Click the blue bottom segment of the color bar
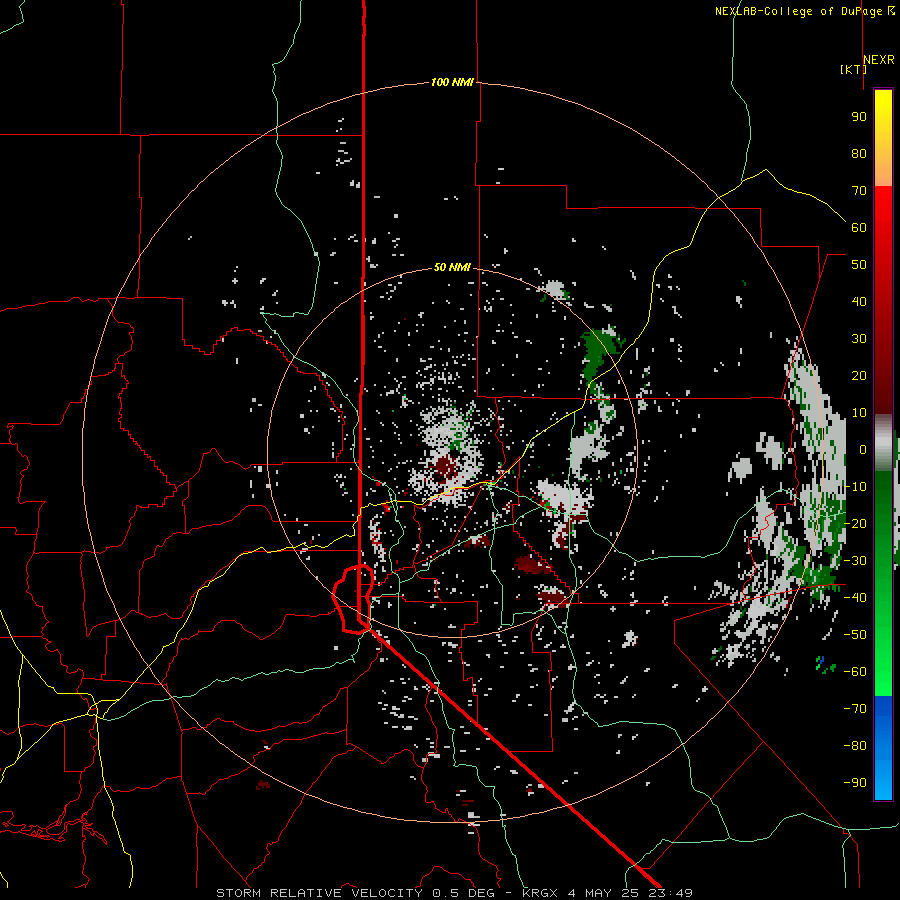Image resolution: width=900 pixels, height=900 pixels. [x=883, y=748]
